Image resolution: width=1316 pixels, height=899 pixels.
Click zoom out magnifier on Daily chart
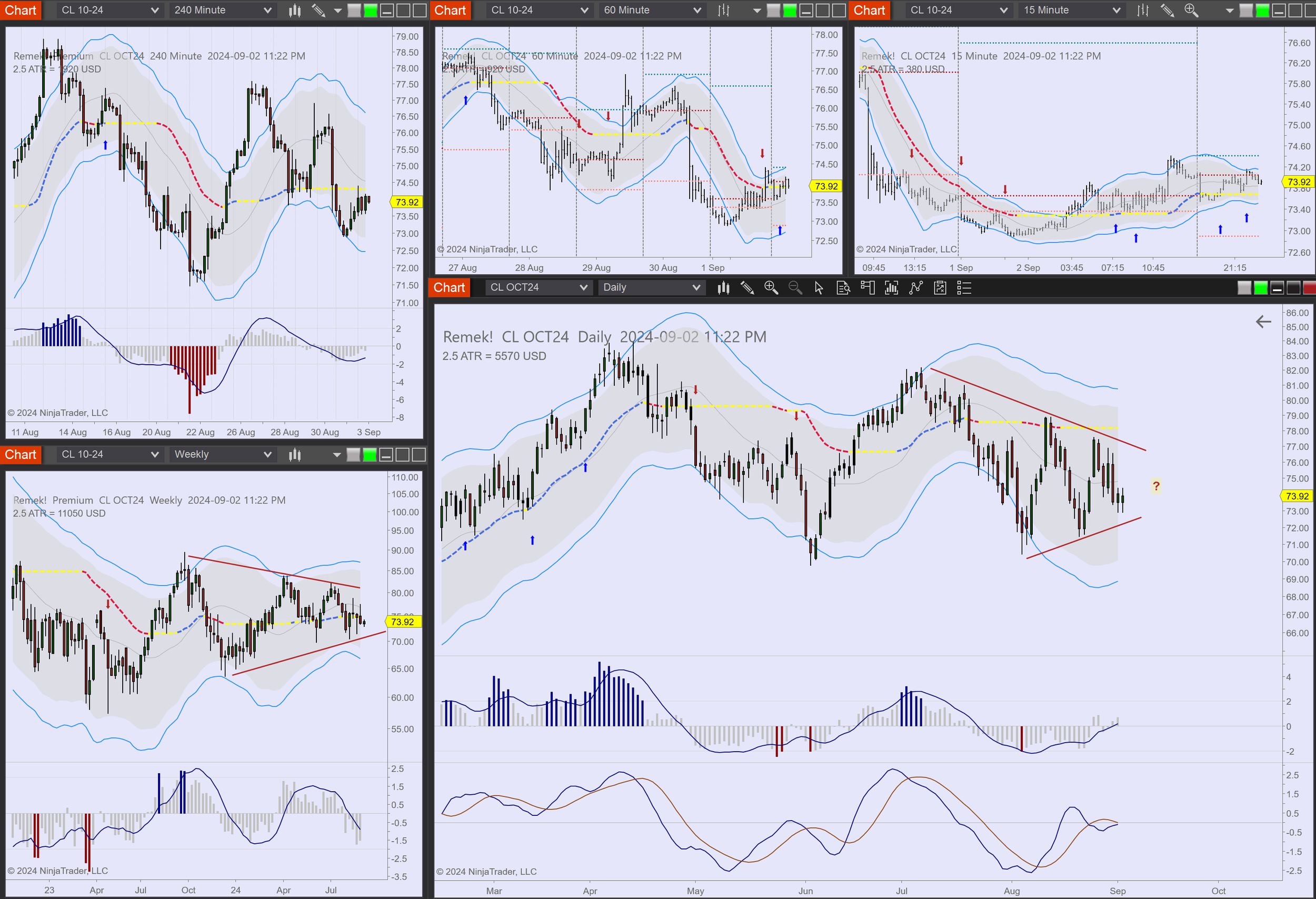click(795, 287)
